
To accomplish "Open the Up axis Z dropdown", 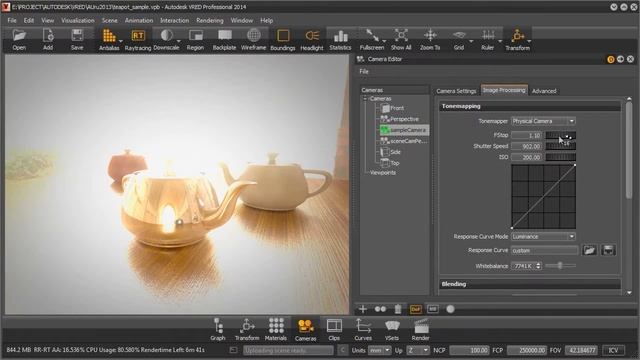I will [418, 350].
